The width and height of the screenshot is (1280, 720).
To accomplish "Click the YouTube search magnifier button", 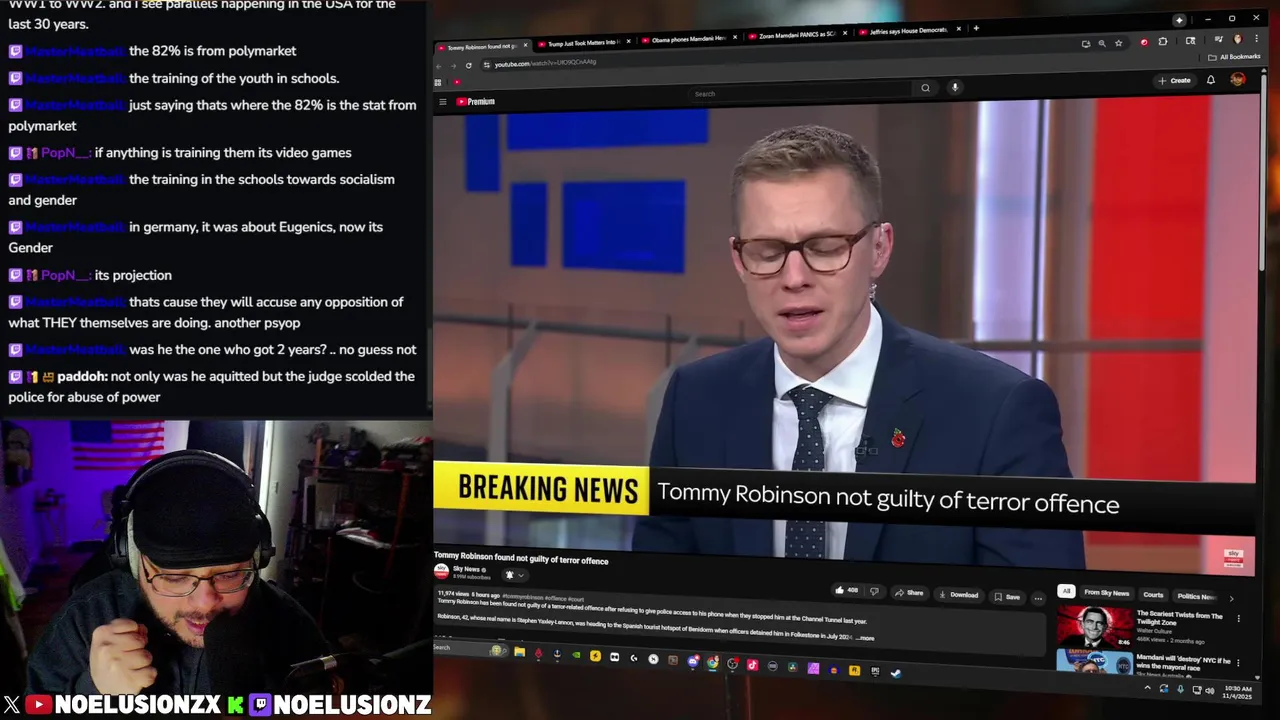I will coord(925,88).
